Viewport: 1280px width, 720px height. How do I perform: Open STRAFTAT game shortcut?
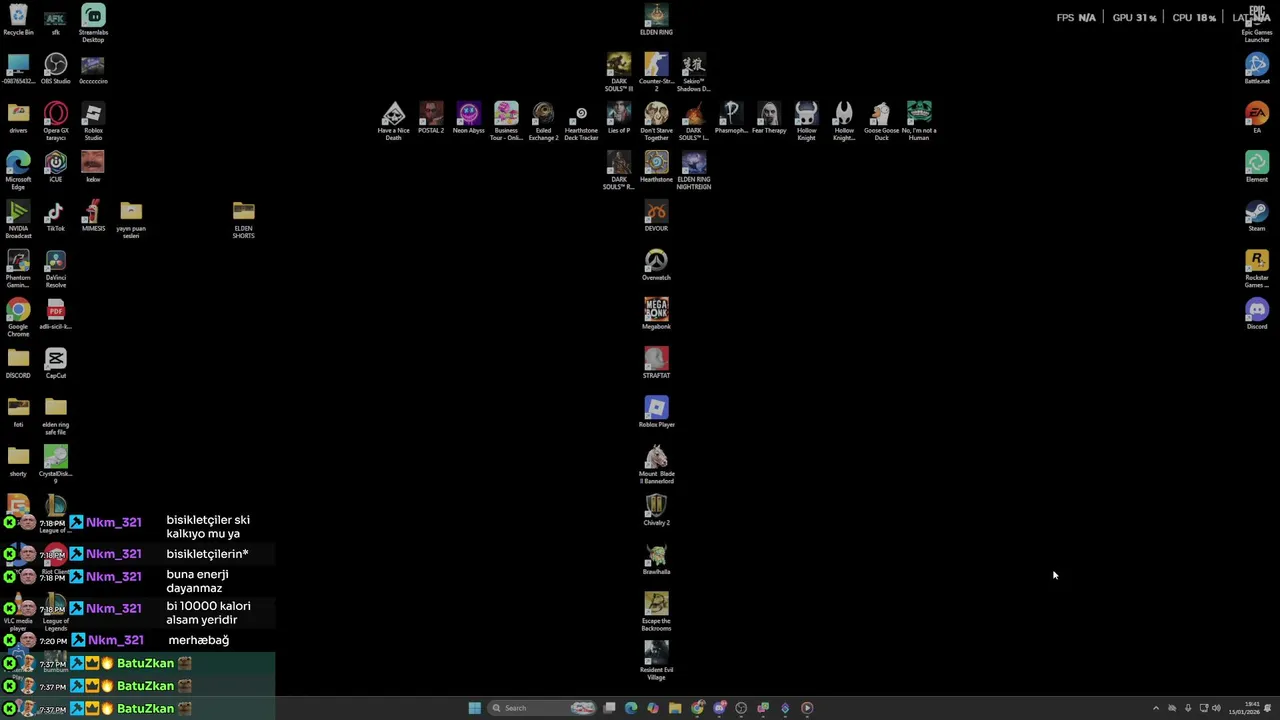[x=656, y=363]
